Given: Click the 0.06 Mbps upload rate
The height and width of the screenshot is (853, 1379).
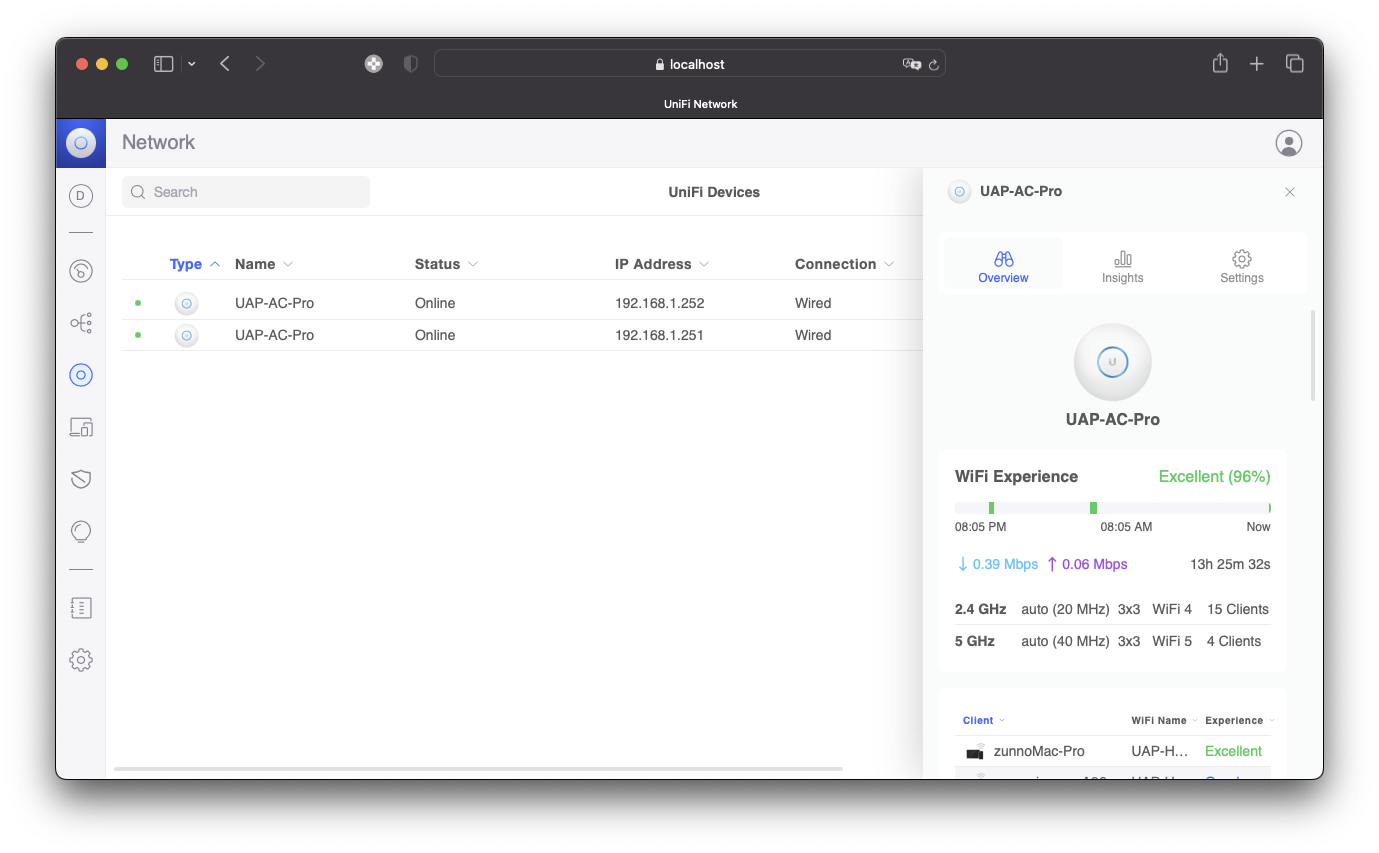Looking at the screenshot, I should point(1087,564).
